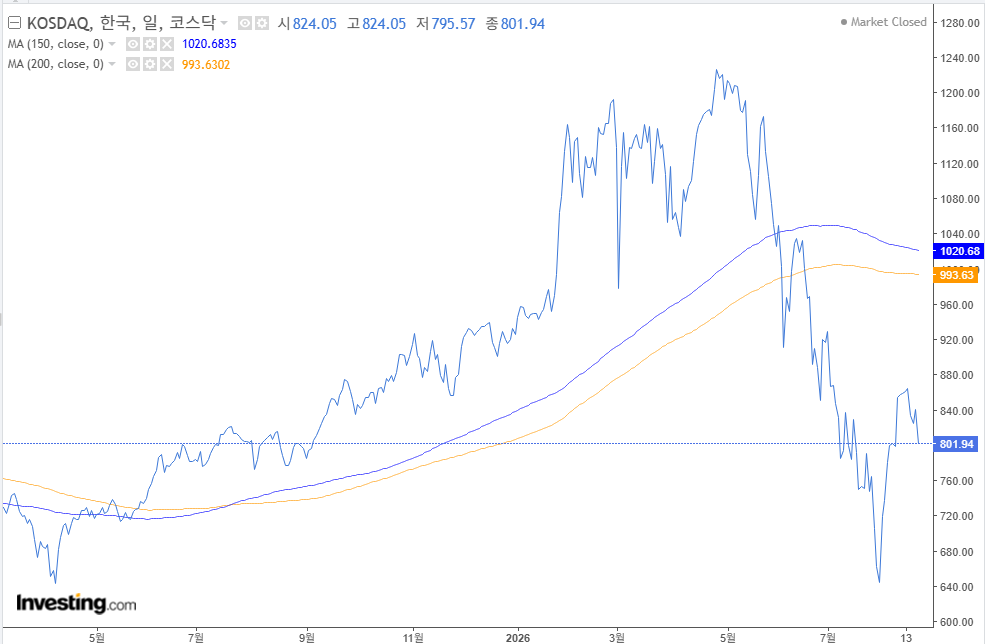Click the MA 200 value 993.6302
This screenshot has width=985, height=644.
[206, 65]
